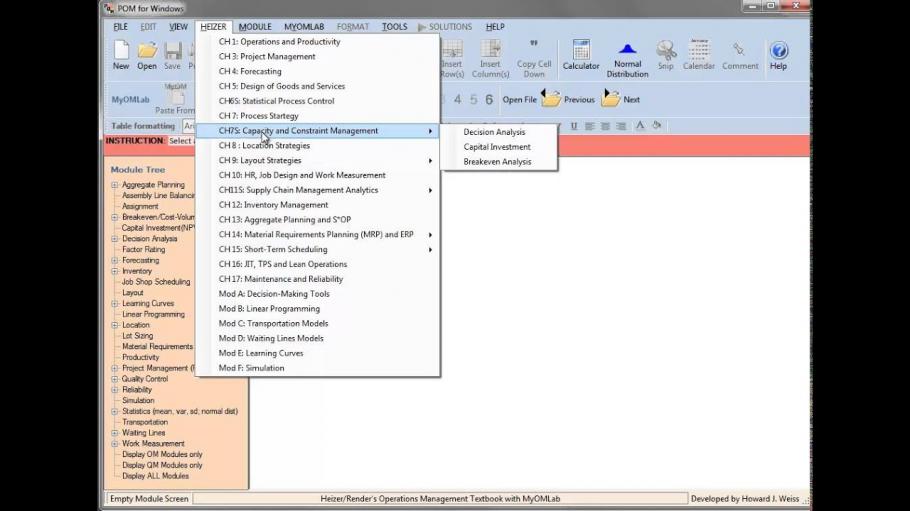
Task: Select Linear Programming in Module Tree
Action: click(x=153, y=314)
